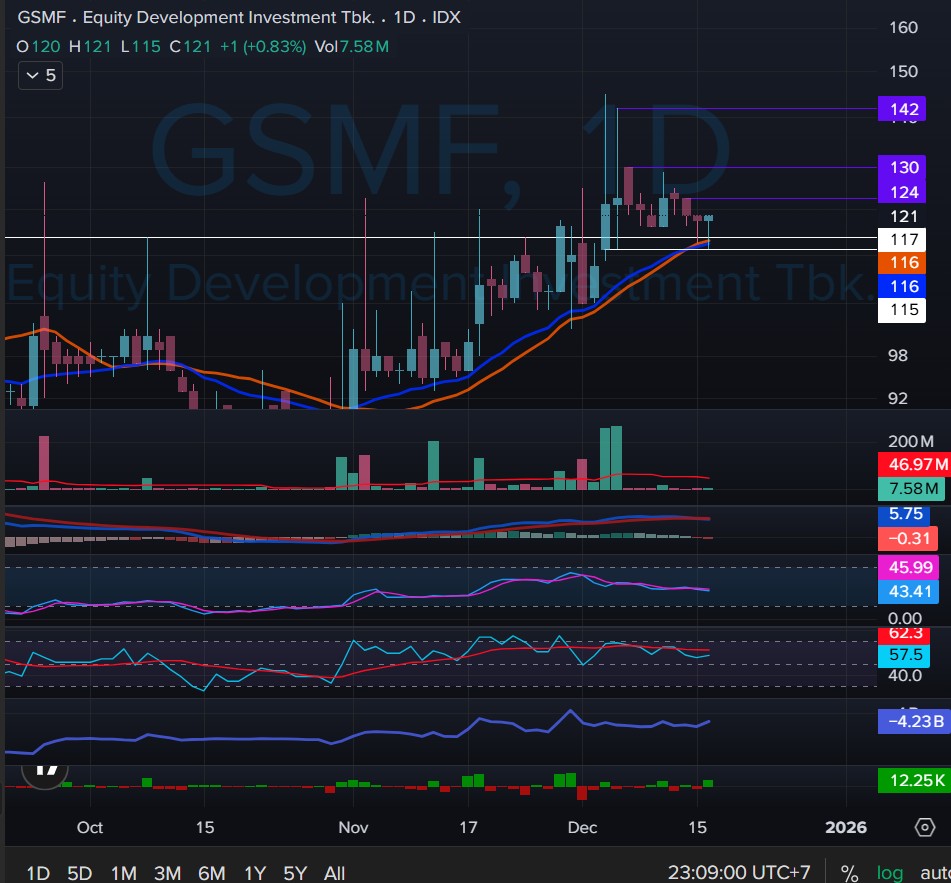Click the Nov time axis label

pos(353,827)
